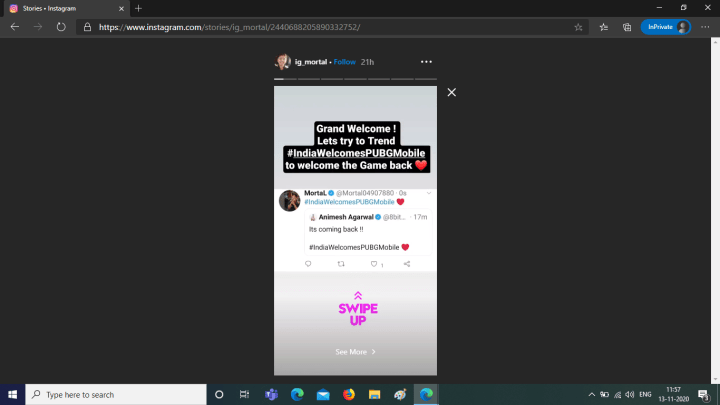Select the Stories Instagram tab
The width and height of the screenshot is (720, 405).
click(65, 8)
